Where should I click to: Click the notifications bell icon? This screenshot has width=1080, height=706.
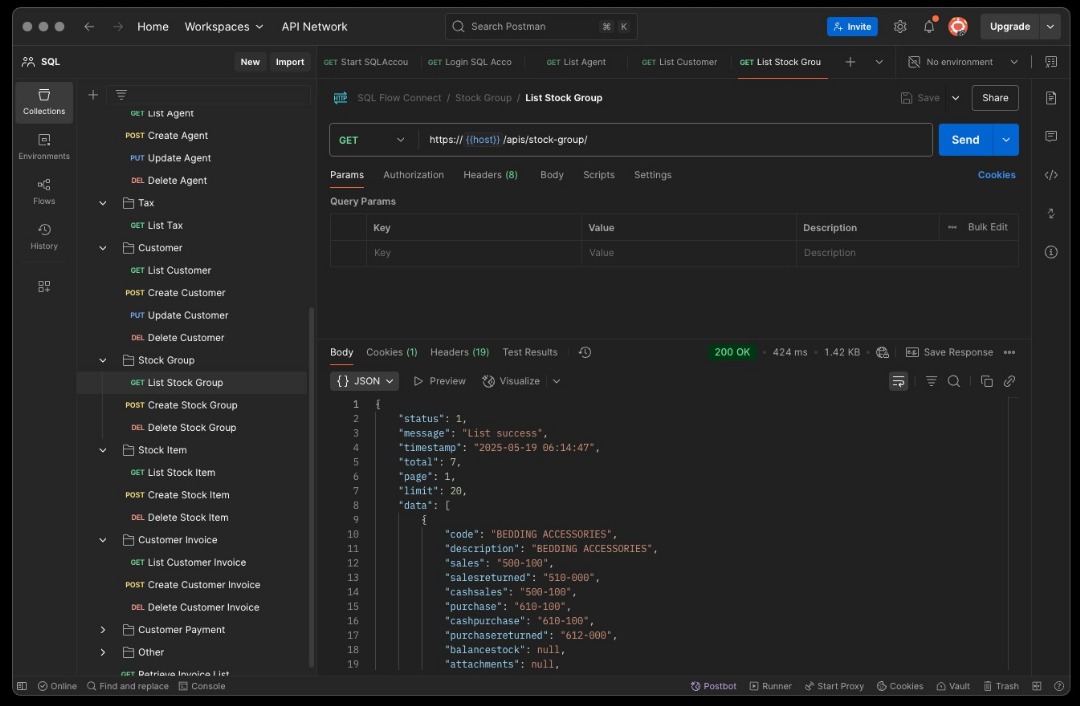tap(929, 27)
